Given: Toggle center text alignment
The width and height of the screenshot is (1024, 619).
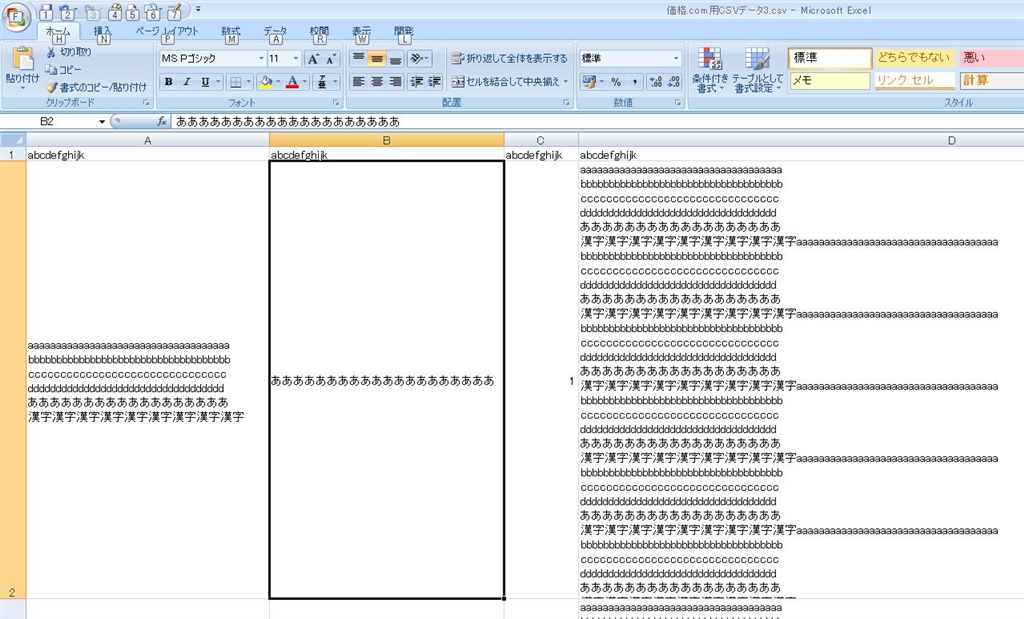Looking at the screenshot, I should pos(377,82).
